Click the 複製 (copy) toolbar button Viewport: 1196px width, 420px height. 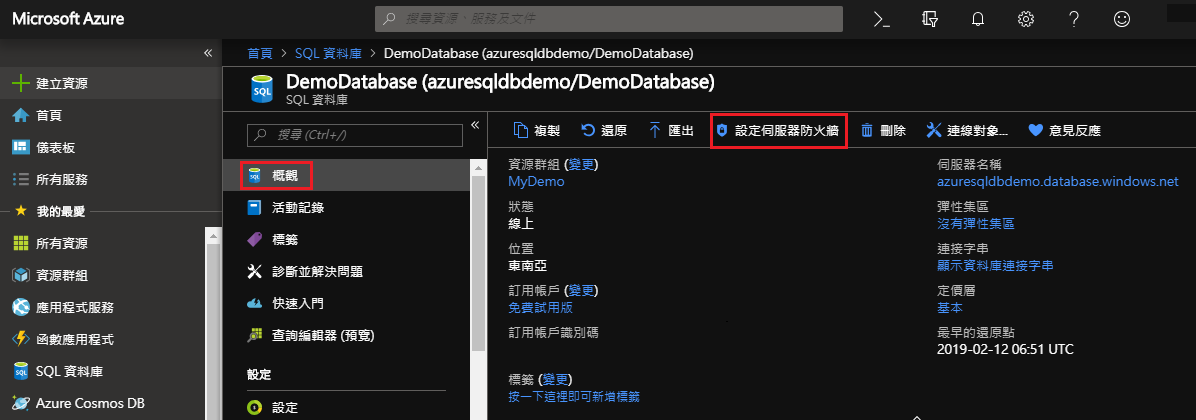536,130
